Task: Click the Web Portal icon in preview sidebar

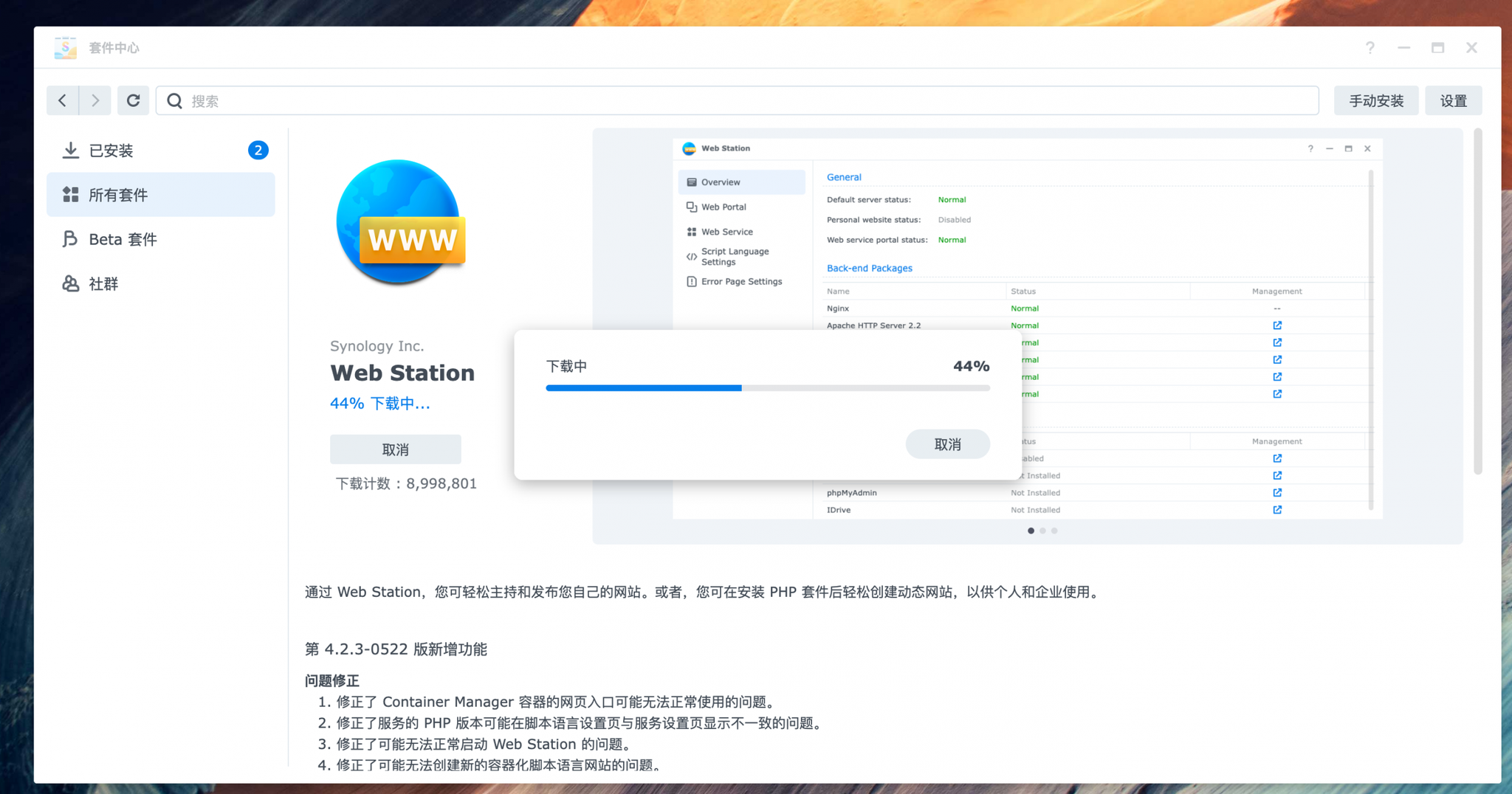Action: (691, 207)
